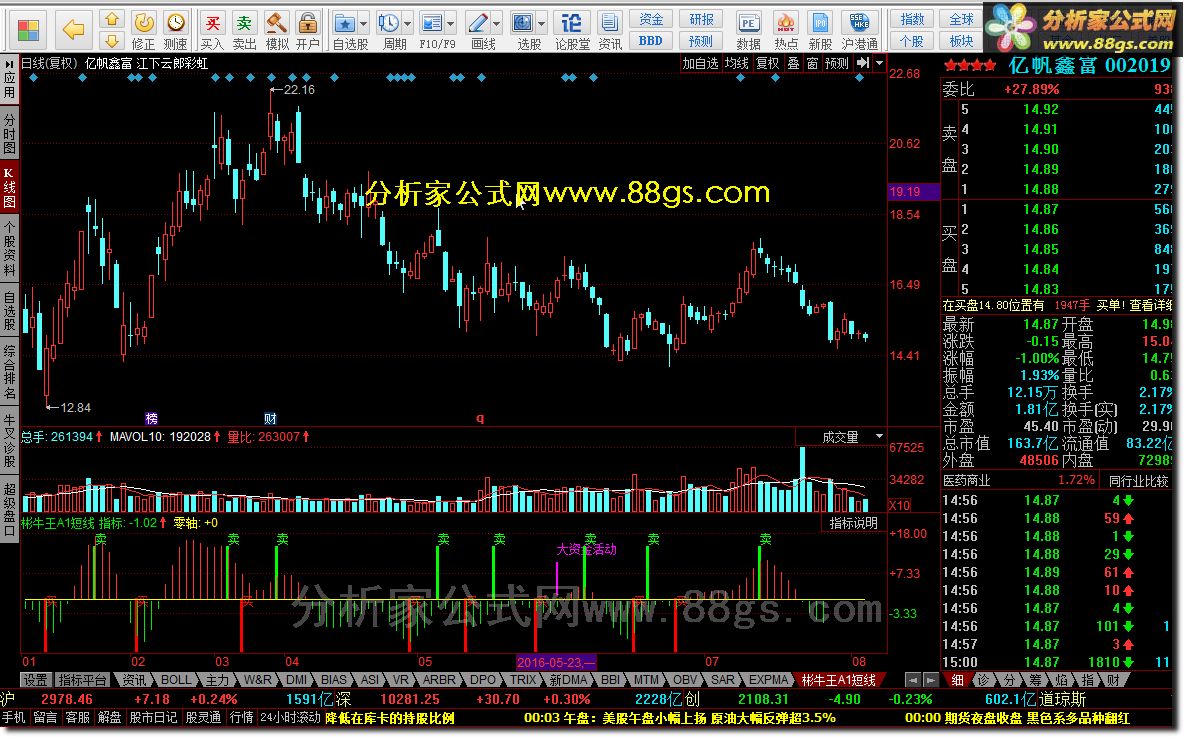Image resolution: width=1185 pixels, height=737 pixels.
Task: Click the colorful home grid icon
Action: 28,30
